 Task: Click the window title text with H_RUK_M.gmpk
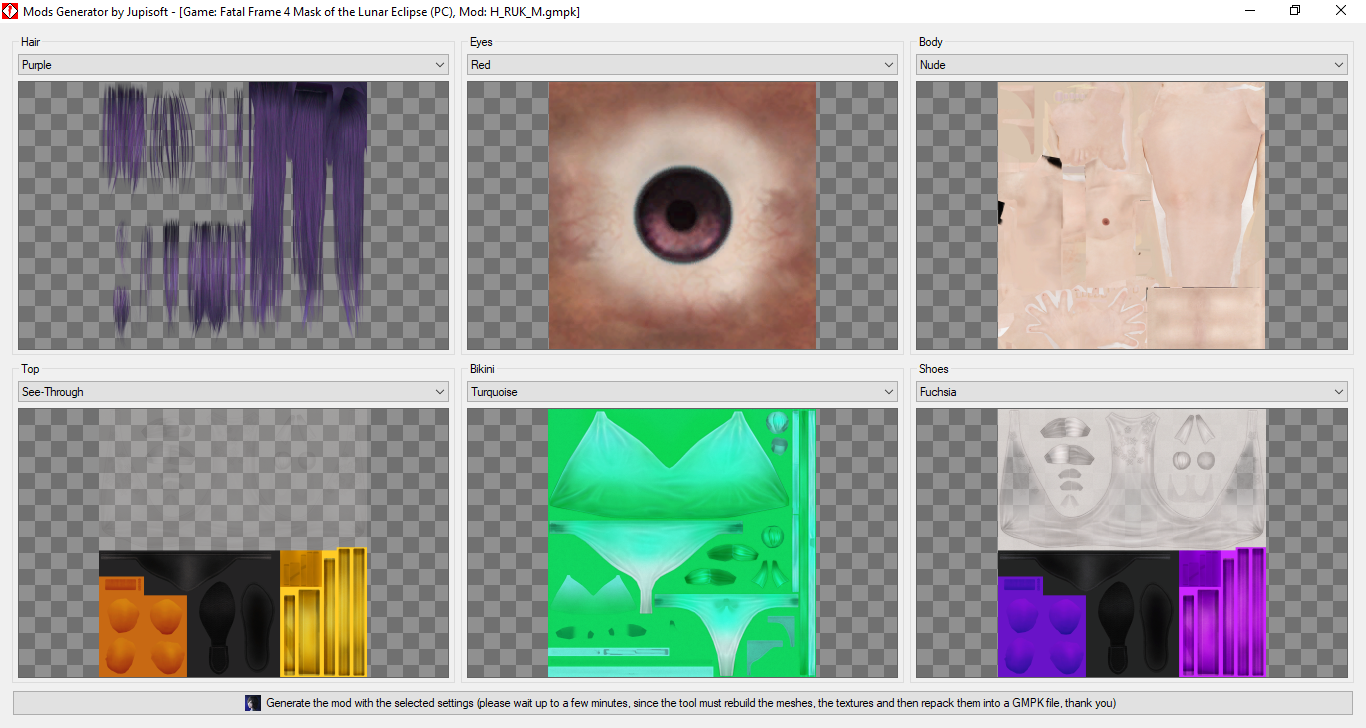click(301, 11)
